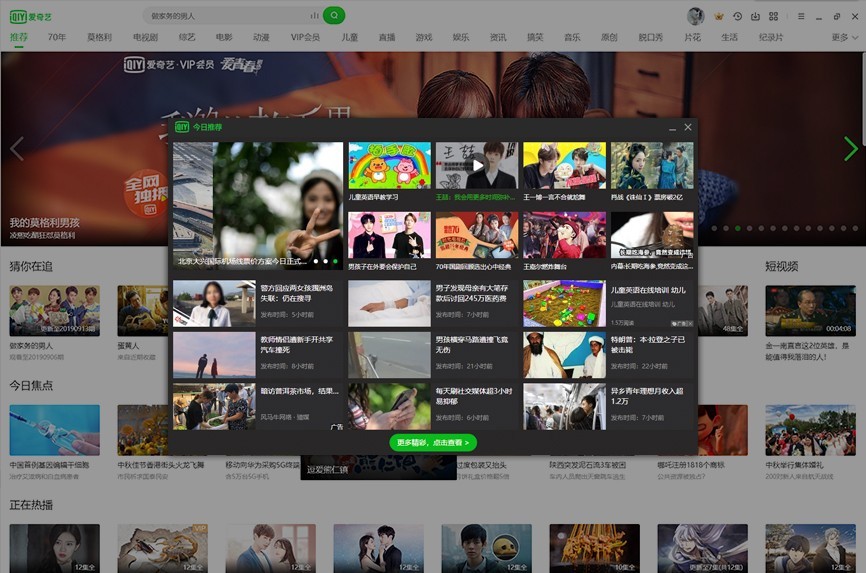Open the hamburger main menu icon
This screenshot has height=573, width=866.
[x=801, y=16]
